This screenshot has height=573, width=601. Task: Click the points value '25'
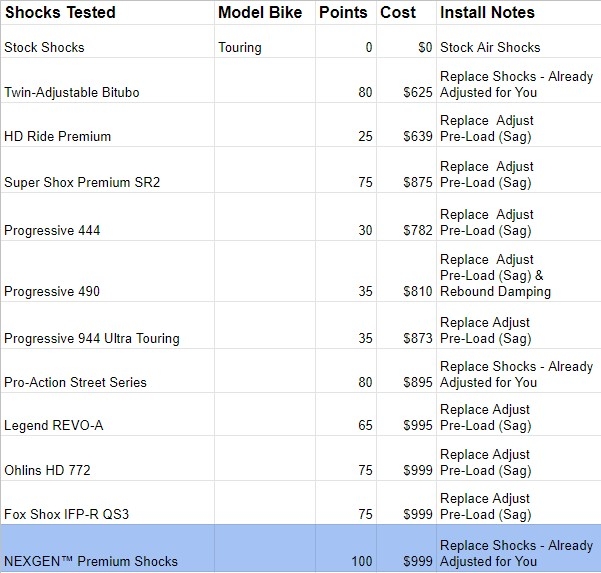click(x=346, y=125)
